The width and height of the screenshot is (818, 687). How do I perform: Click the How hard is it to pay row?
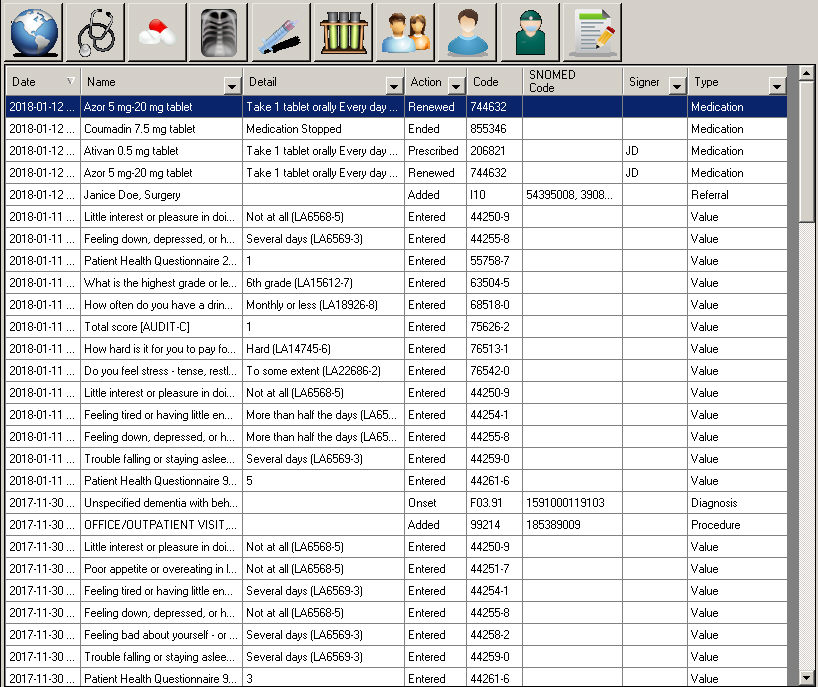[396, 348]
